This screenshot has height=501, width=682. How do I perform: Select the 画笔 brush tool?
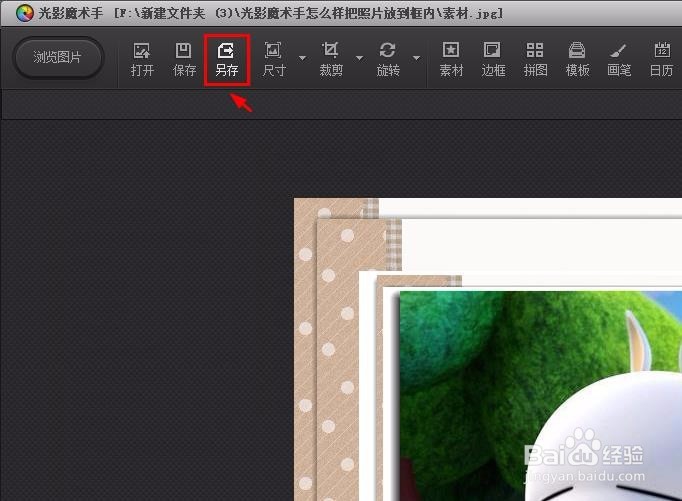(x=619, y=60)
